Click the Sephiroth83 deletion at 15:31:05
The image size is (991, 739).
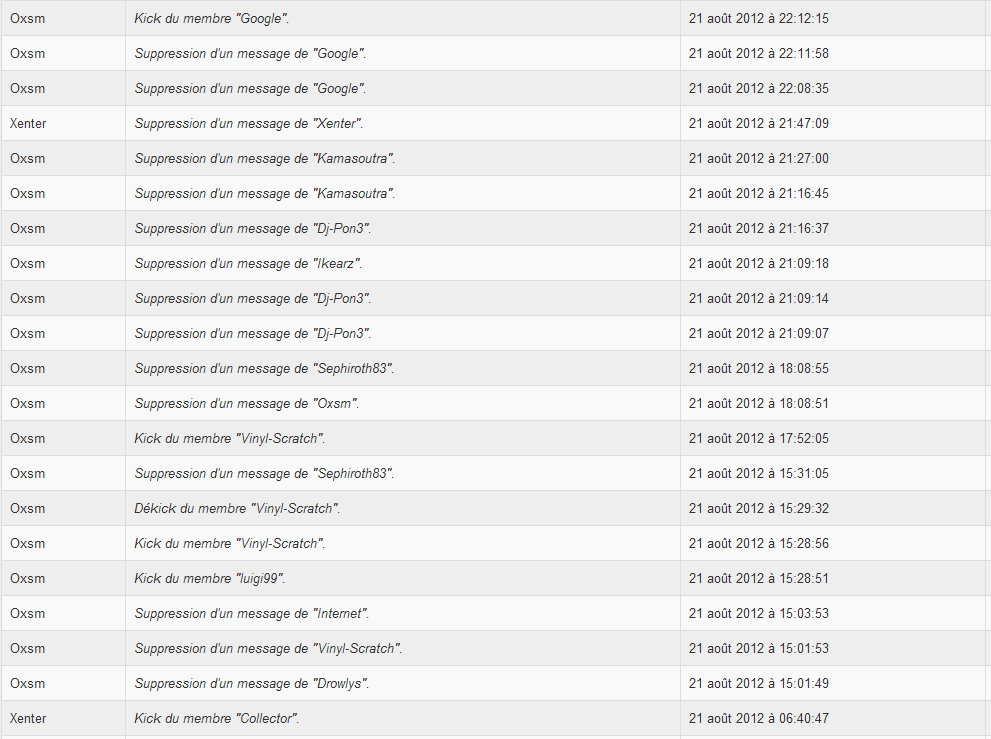264,473
